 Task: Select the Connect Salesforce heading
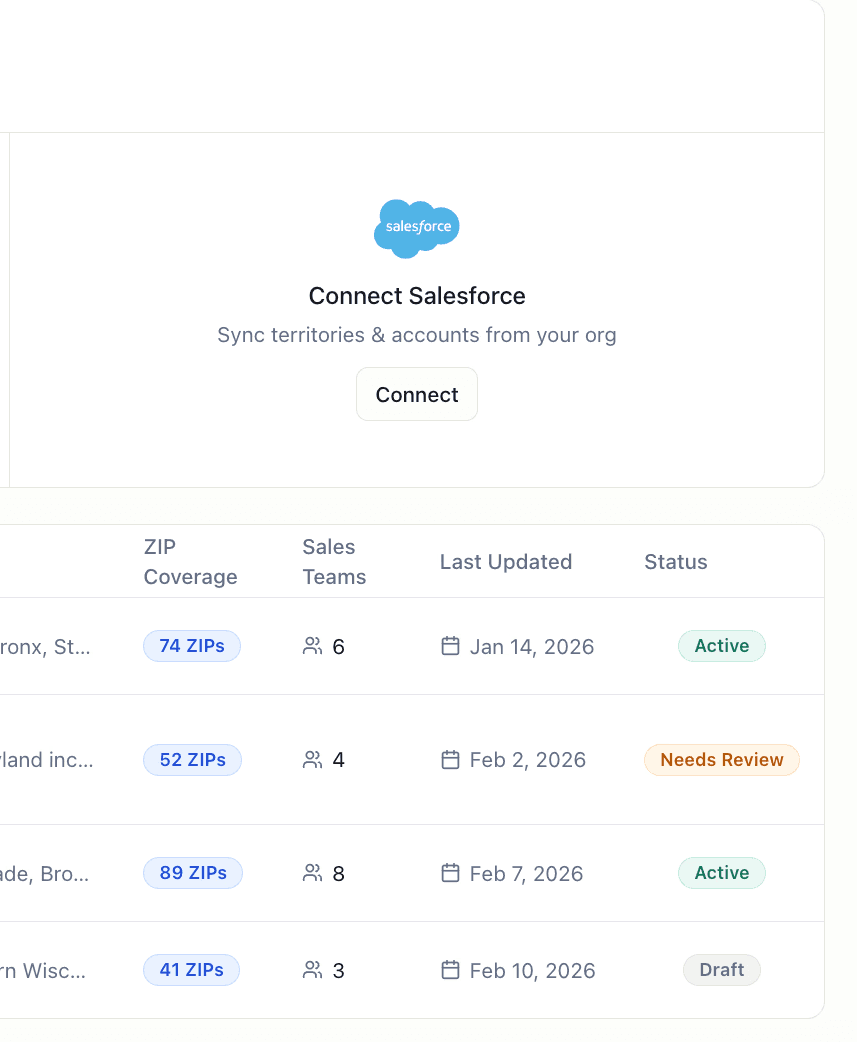click(x=417, y=296)
